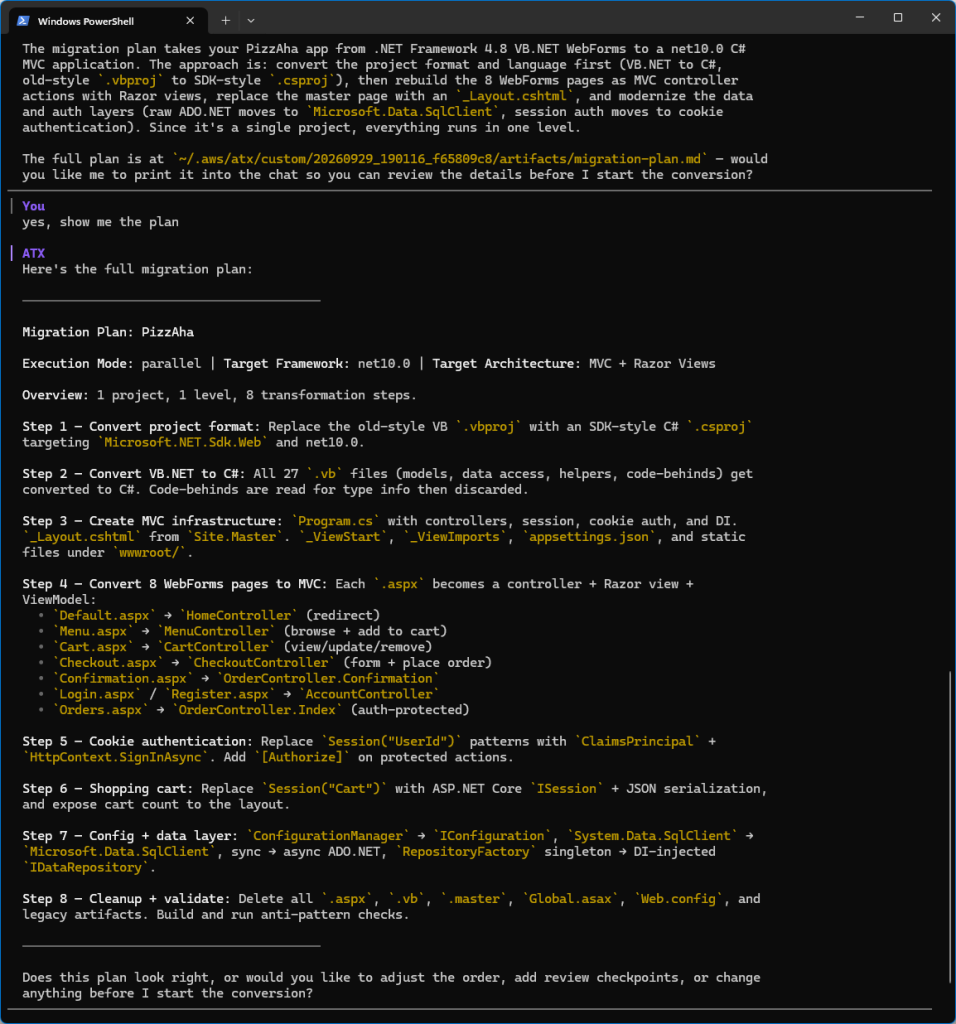
Task: Click the 'Execution Mode:' label
Action: 78,364
